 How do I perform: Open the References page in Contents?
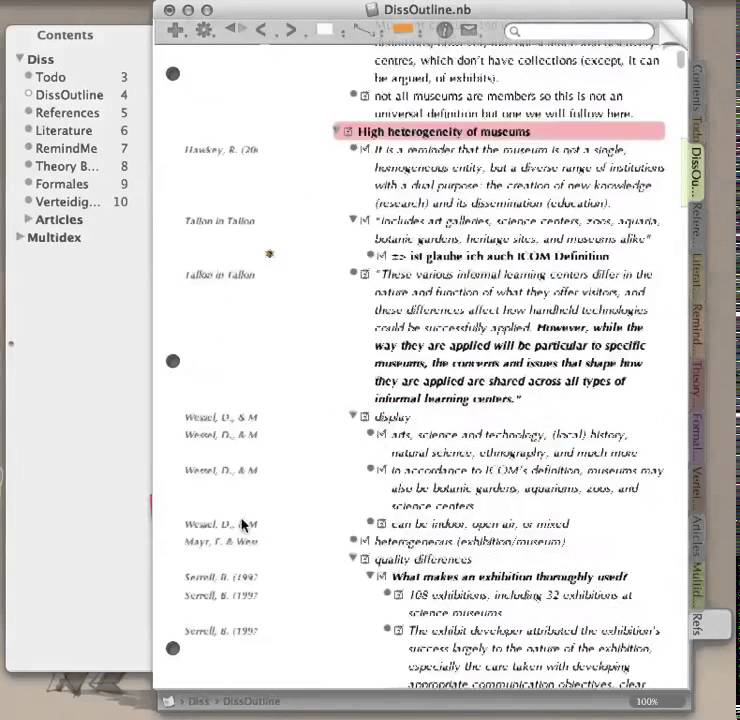point(67,113)
